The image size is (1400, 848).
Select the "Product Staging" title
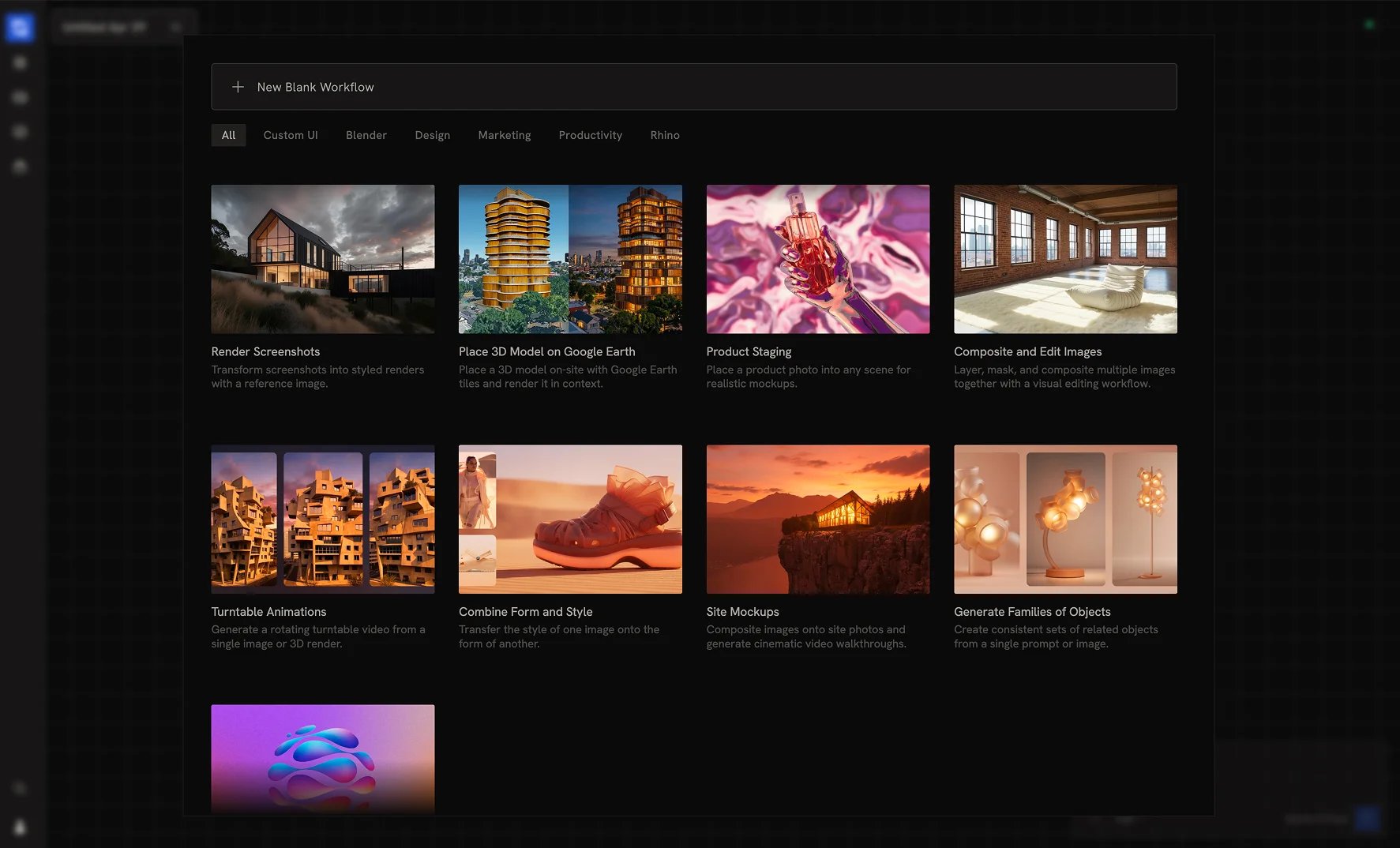click(x=749, y=351)
